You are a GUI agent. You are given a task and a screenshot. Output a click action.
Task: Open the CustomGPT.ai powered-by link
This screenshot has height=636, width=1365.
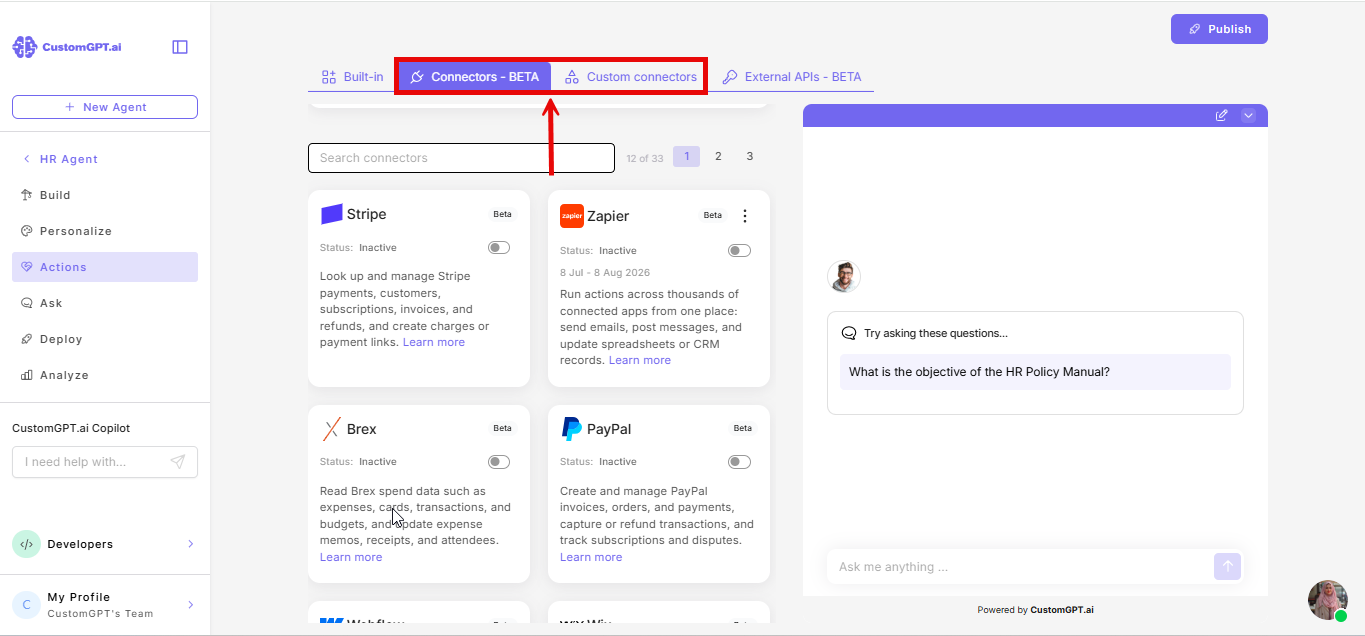(x=1062, y=610)
